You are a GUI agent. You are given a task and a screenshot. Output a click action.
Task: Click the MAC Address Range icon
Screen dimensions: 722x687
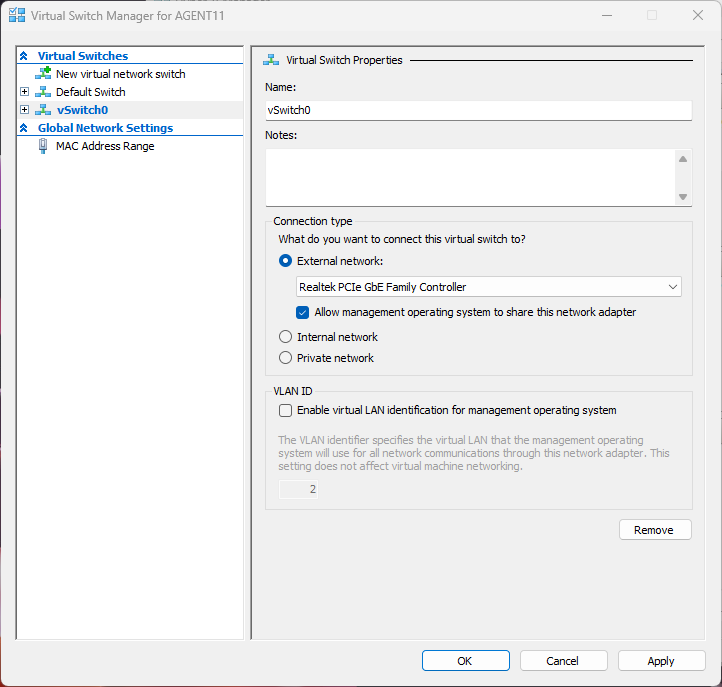point(43,146)
